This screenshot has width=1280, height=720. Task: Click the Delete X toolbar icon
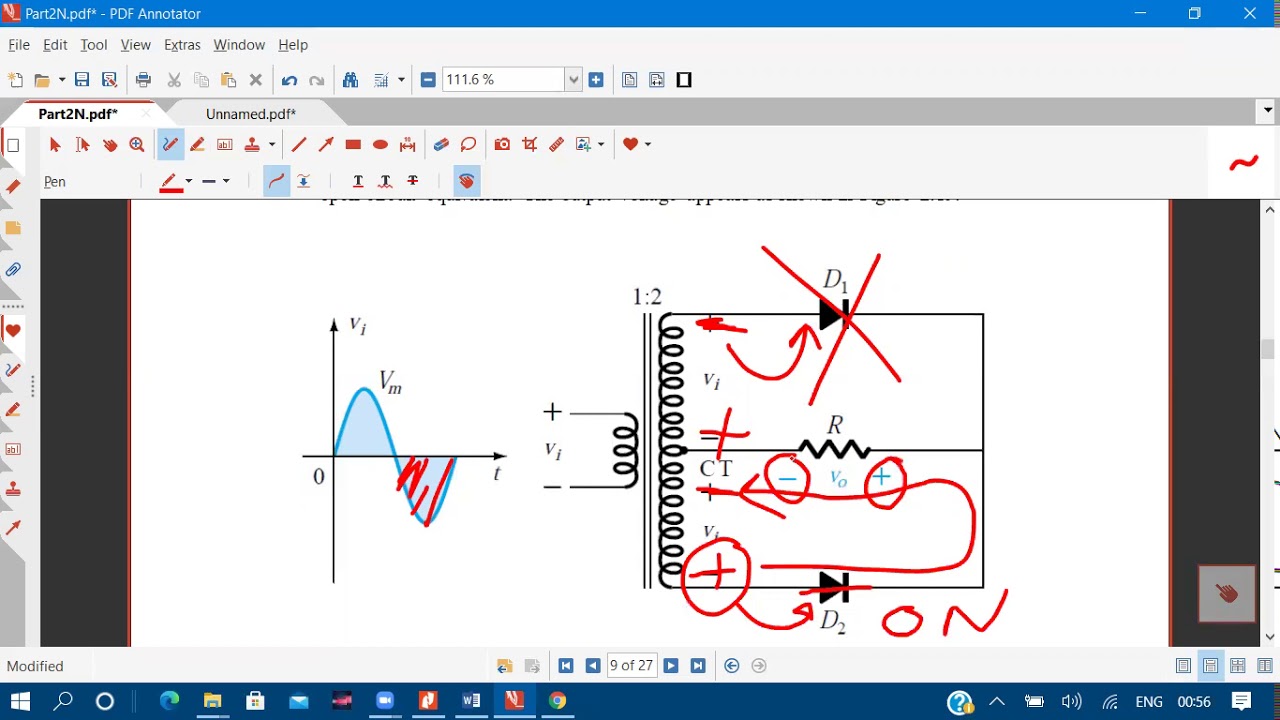(255, 80)
